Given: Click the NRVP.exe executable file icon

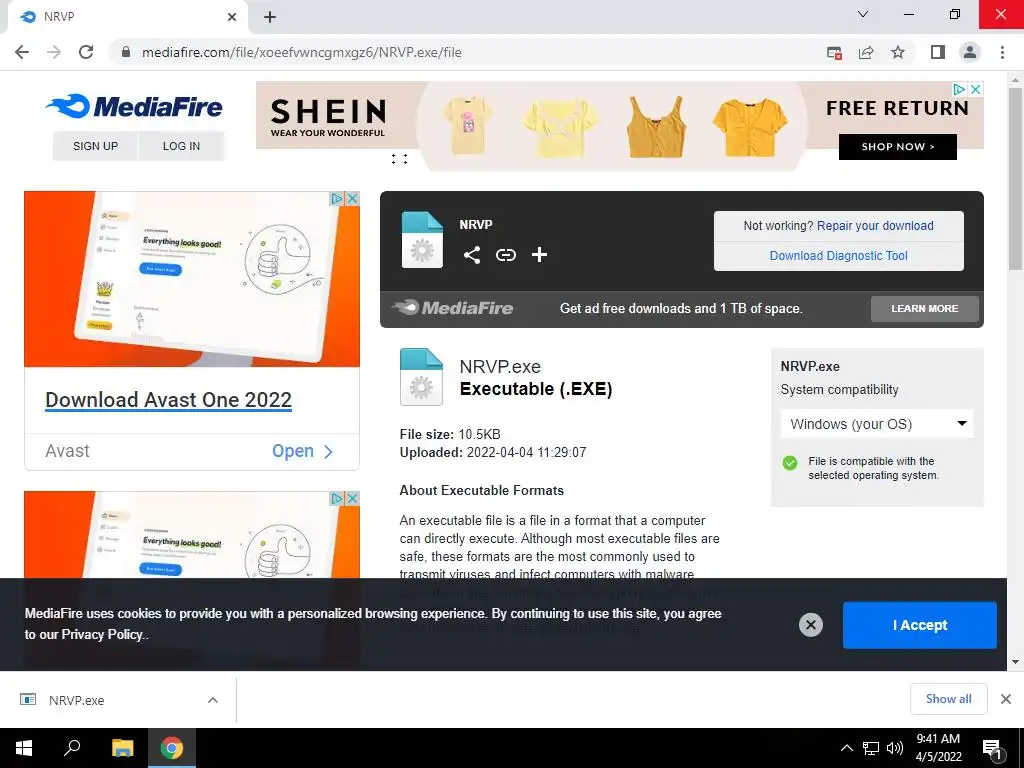Looking at the screenshot, I should click(421, 377).
